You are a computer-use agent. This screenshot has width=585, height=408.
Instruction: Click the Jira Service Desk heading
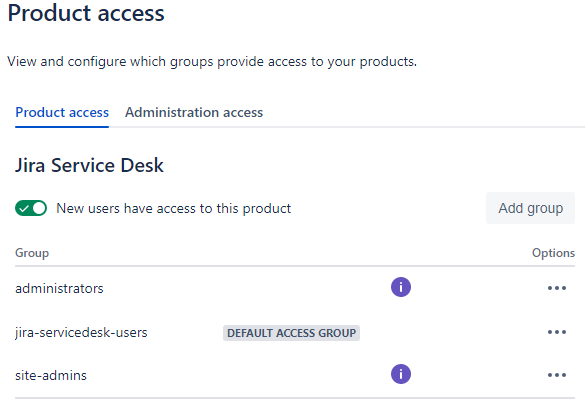[89, 165]
